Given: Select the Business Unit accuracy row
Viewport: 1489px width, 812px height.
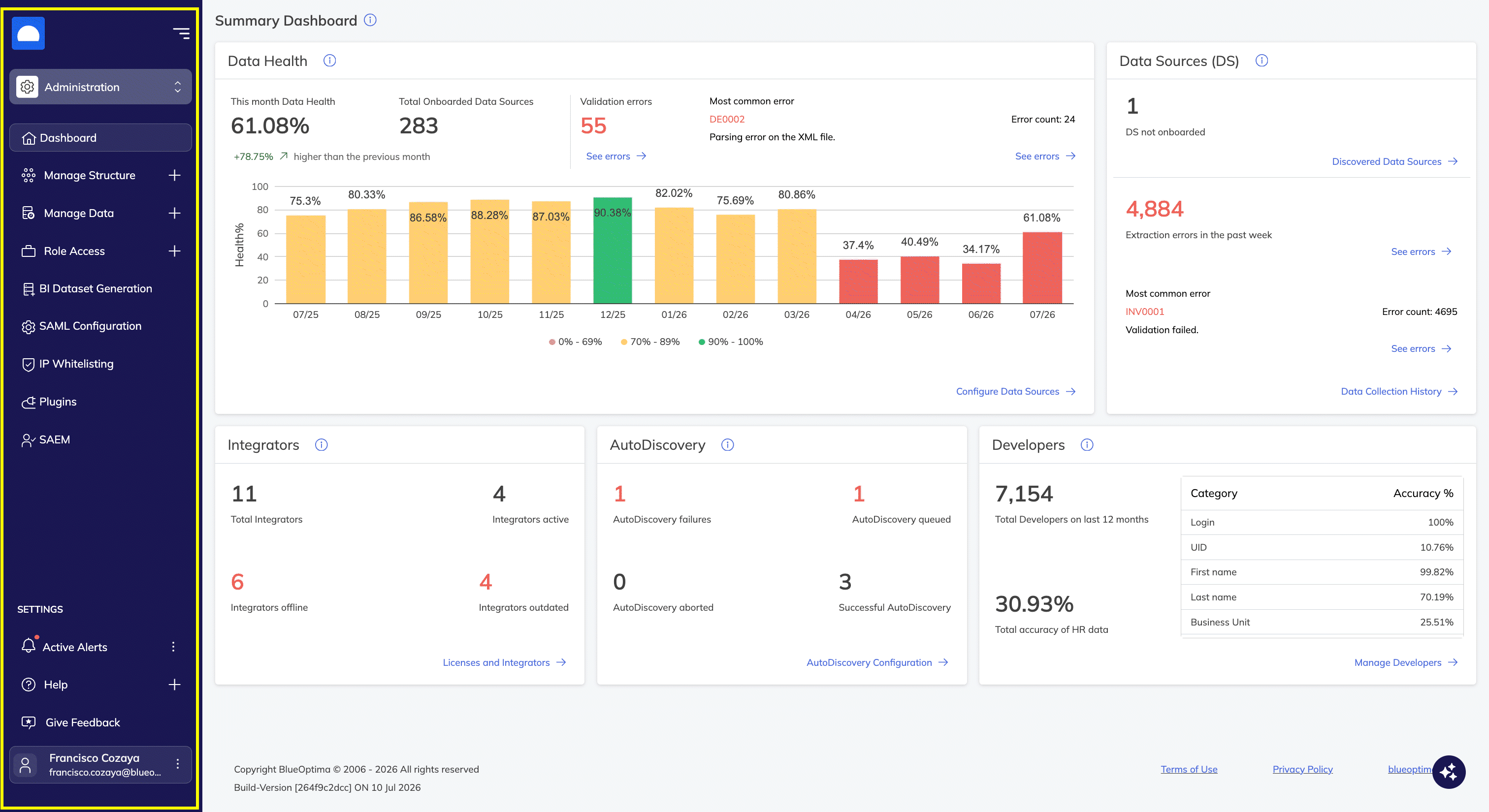Looking at the screenshot, I should click(x=1322, y=622).
